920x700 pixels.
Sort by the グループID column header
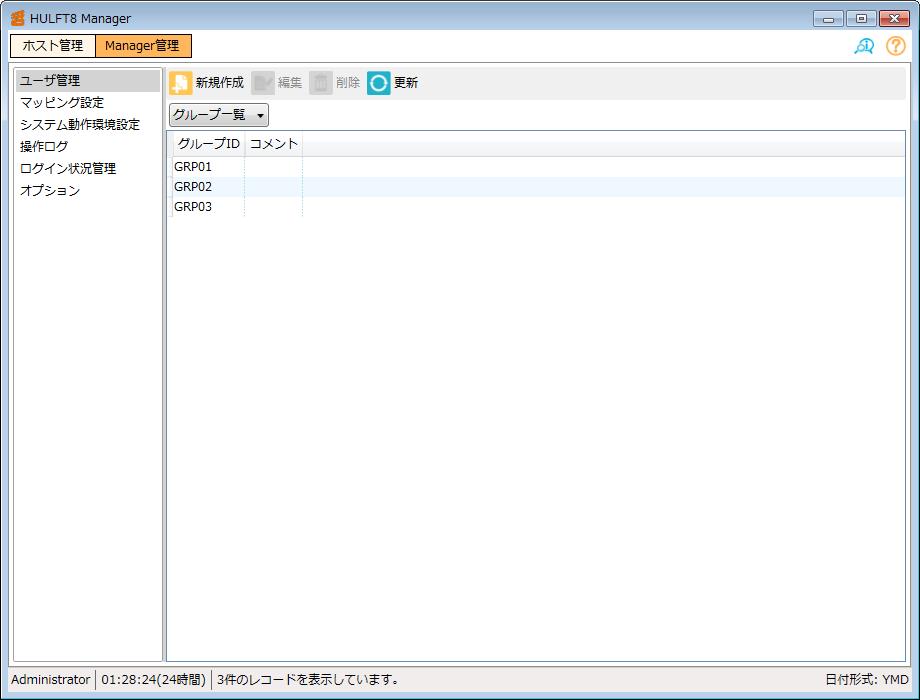208,144
